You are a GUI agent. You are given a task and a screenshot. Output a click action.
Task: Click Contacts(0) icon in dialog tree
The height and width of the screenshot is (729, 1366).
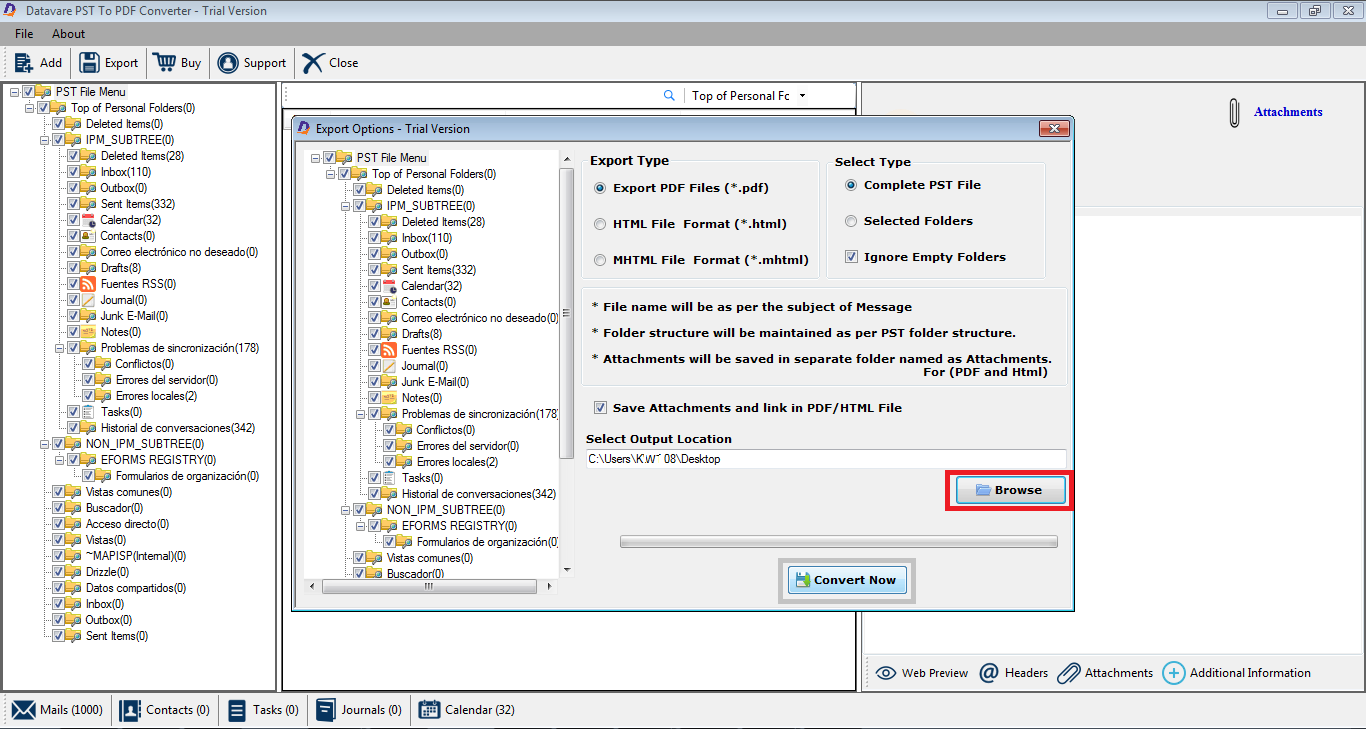click(x=390, y=302)
